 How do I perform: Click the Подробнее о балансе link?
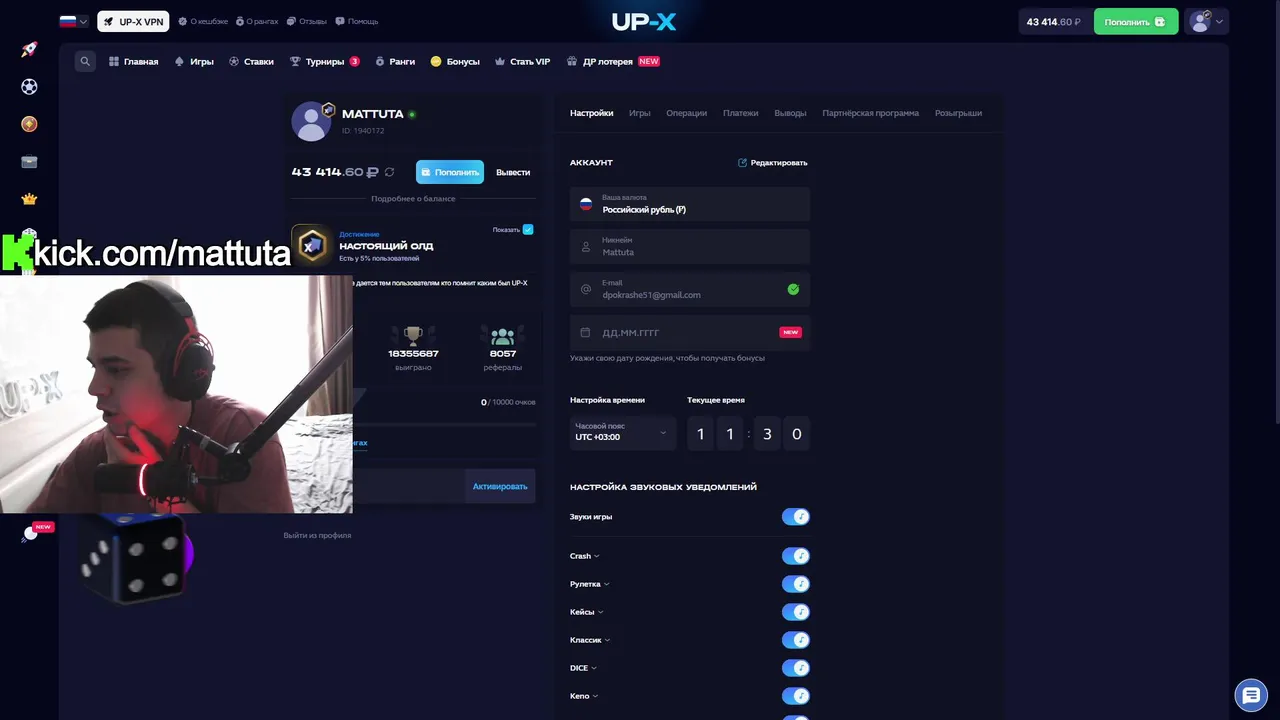pos(413,198)
